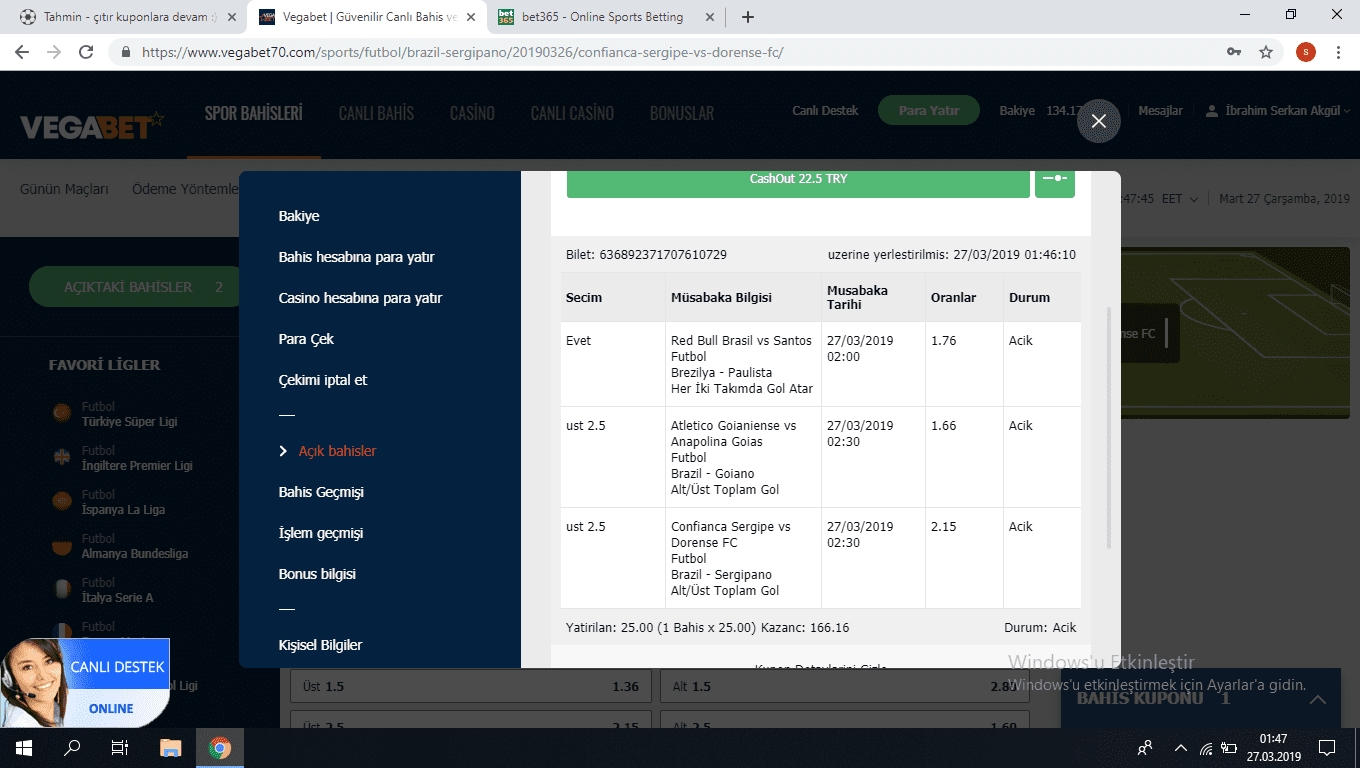
Task: Open the EET timezone dropdown
Action: (1180, 199)
